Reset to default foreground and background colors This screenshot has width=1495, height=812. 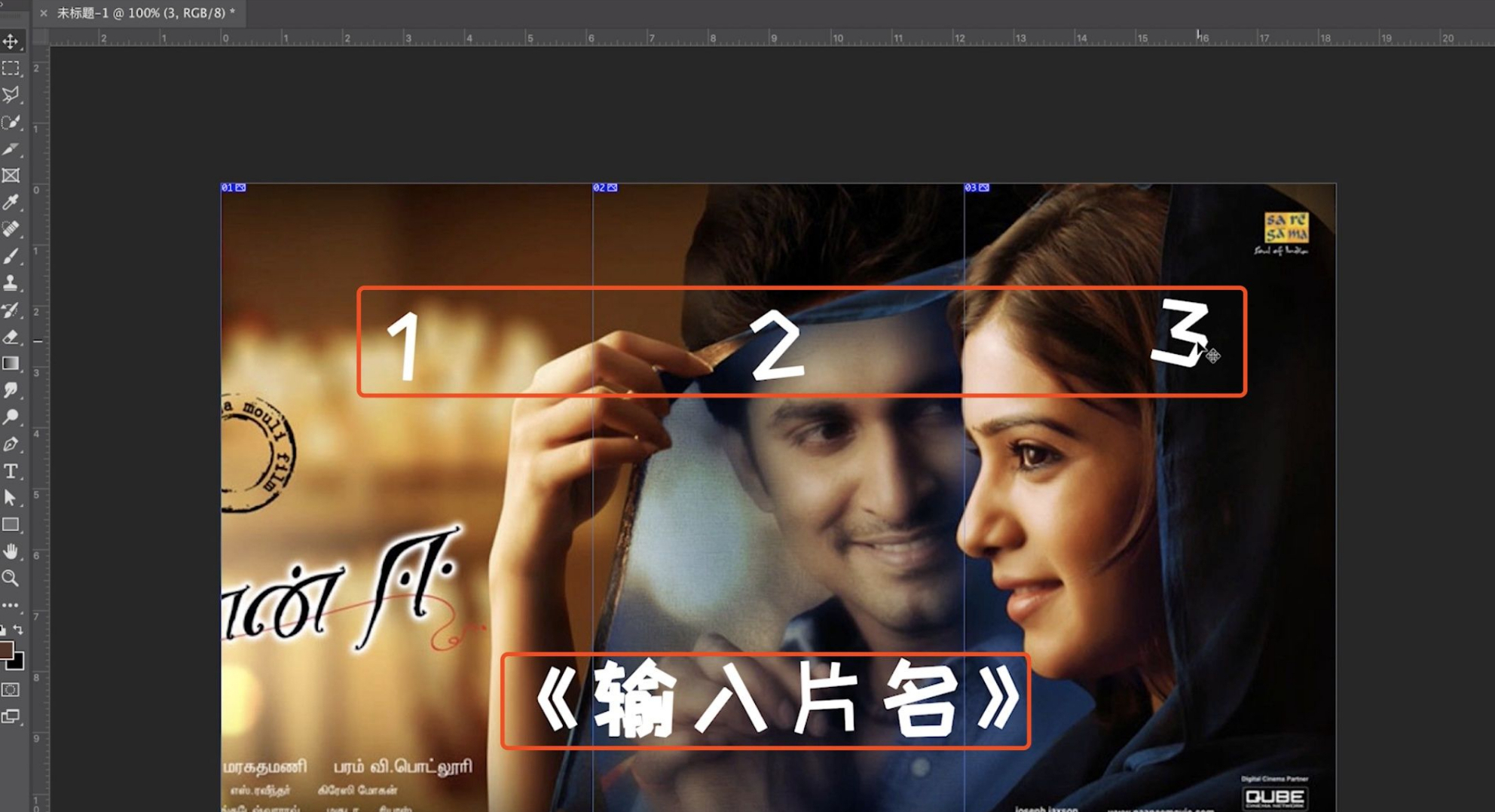coord(3,630)
